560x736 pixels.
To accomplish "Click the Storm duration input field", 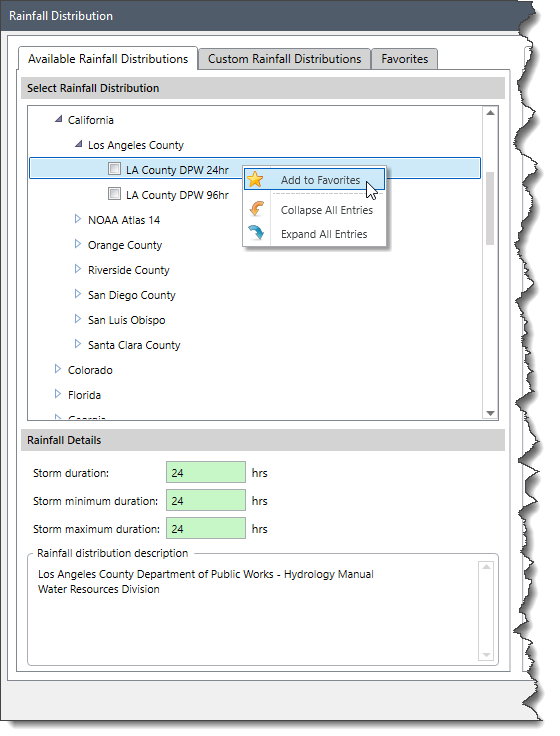I will pyautogui.click(x=206, y=472).
